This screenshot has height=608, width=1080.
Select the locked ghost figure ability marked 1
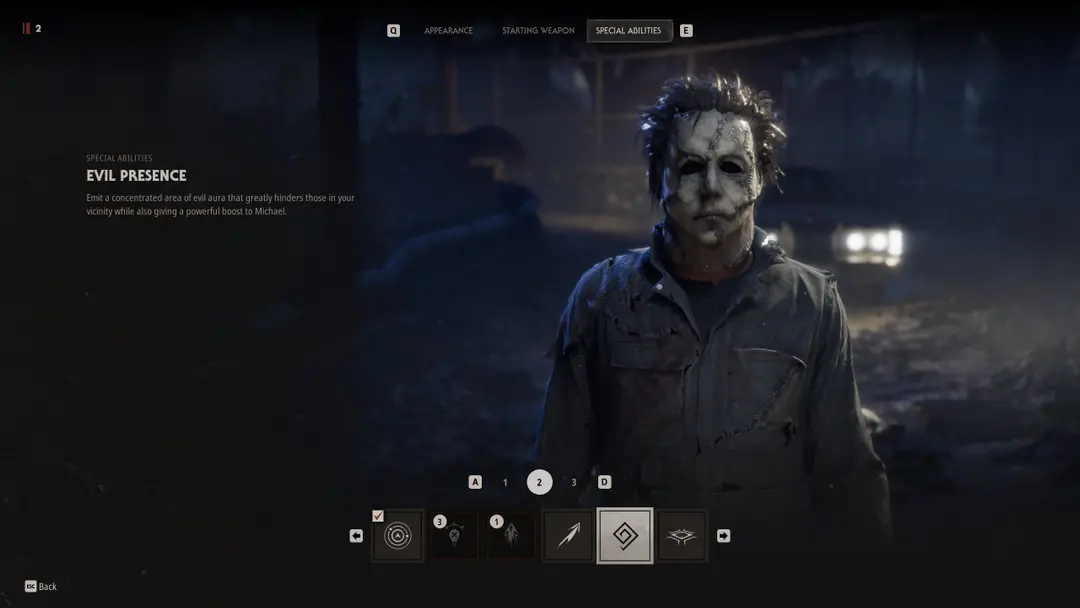point(511,536)
